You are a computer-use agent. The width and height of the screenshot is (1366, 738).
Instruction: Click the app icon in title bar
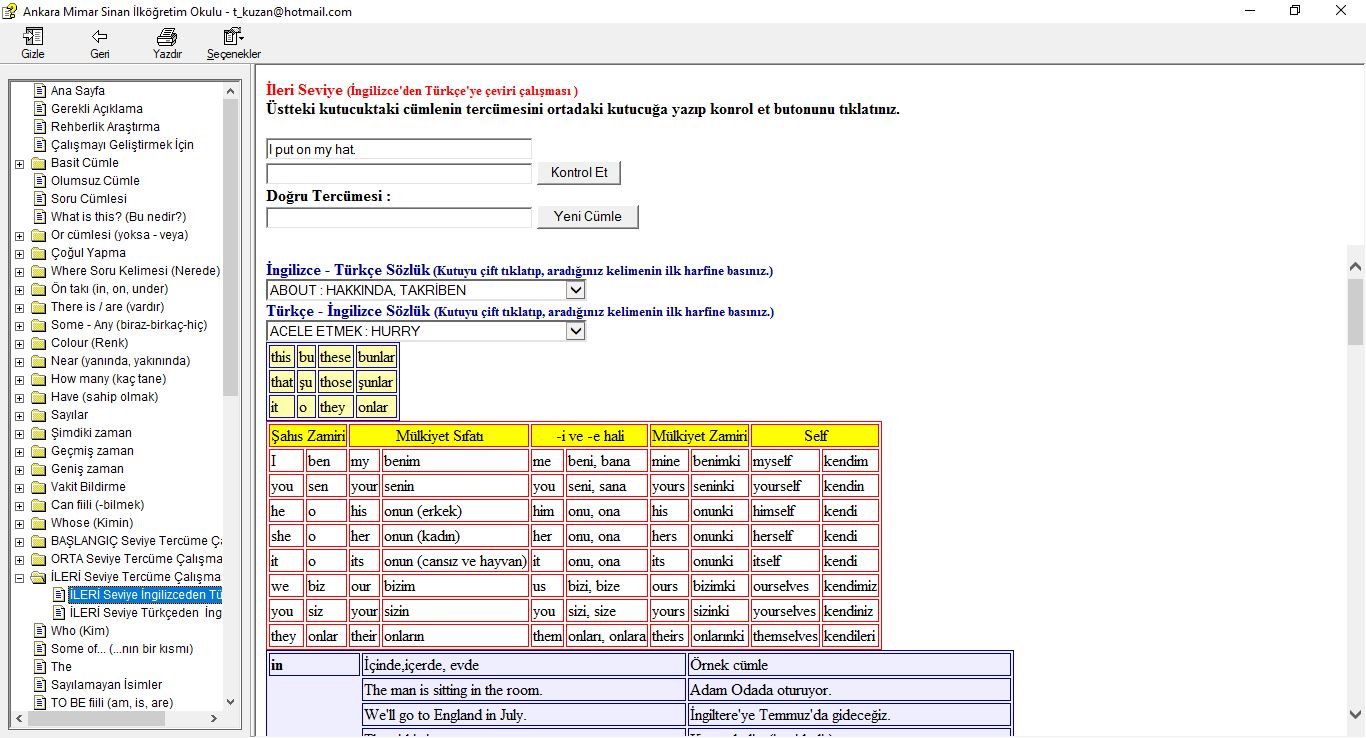coord(10,11)
